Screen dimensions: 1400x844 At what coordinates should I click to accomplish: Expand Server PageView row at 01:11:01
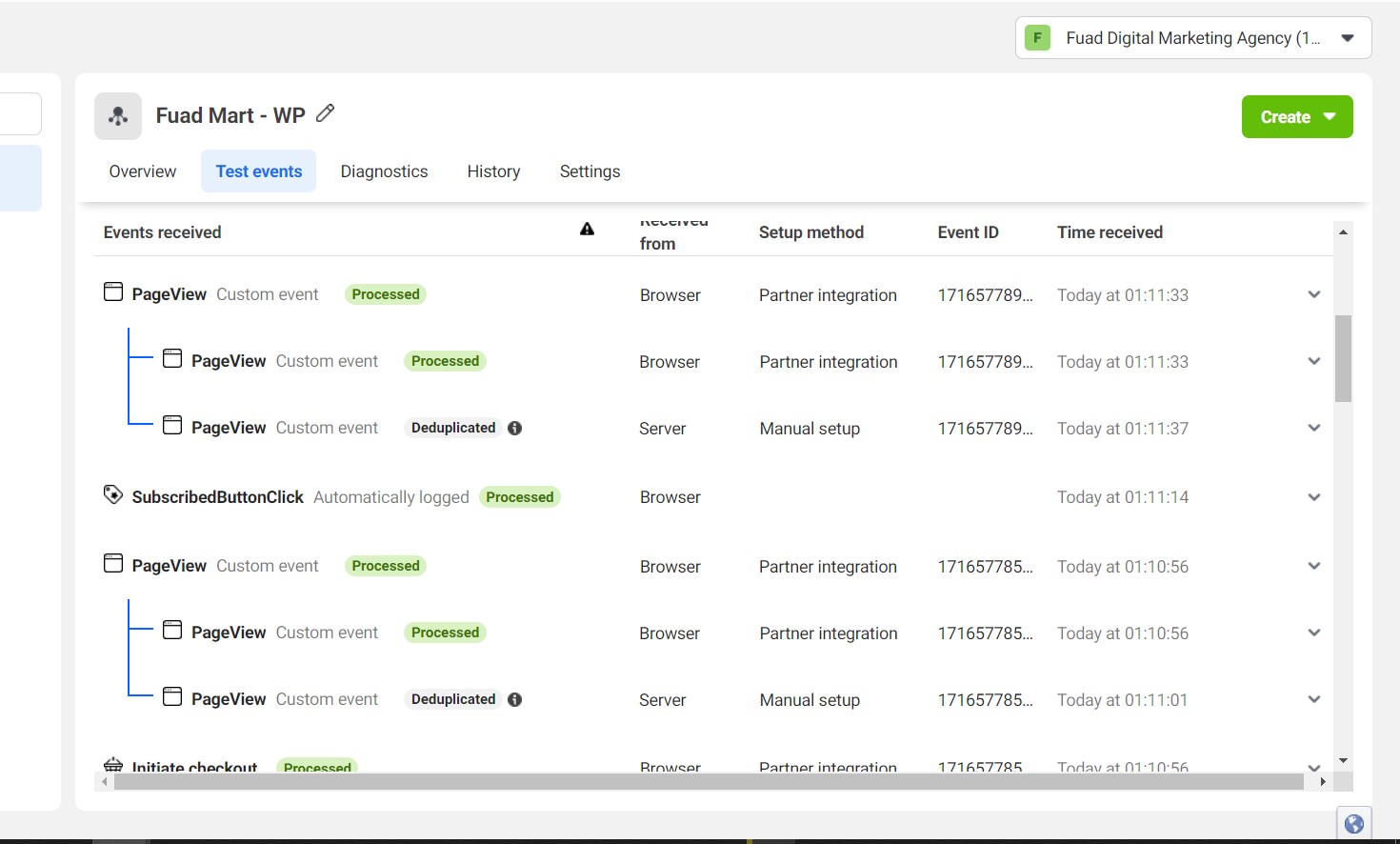point(1314,699)
